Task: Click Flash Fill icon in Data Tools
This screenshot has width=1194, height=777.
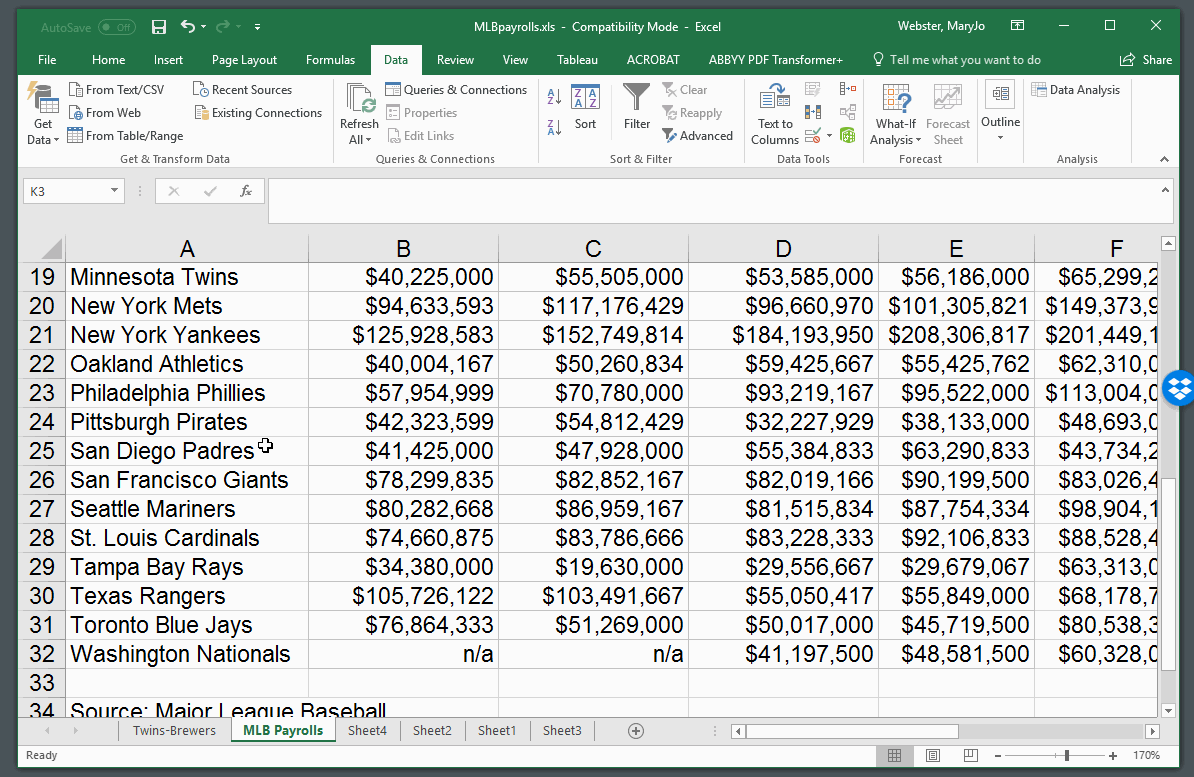Action: pyautogui.click(x=813, y=90)
